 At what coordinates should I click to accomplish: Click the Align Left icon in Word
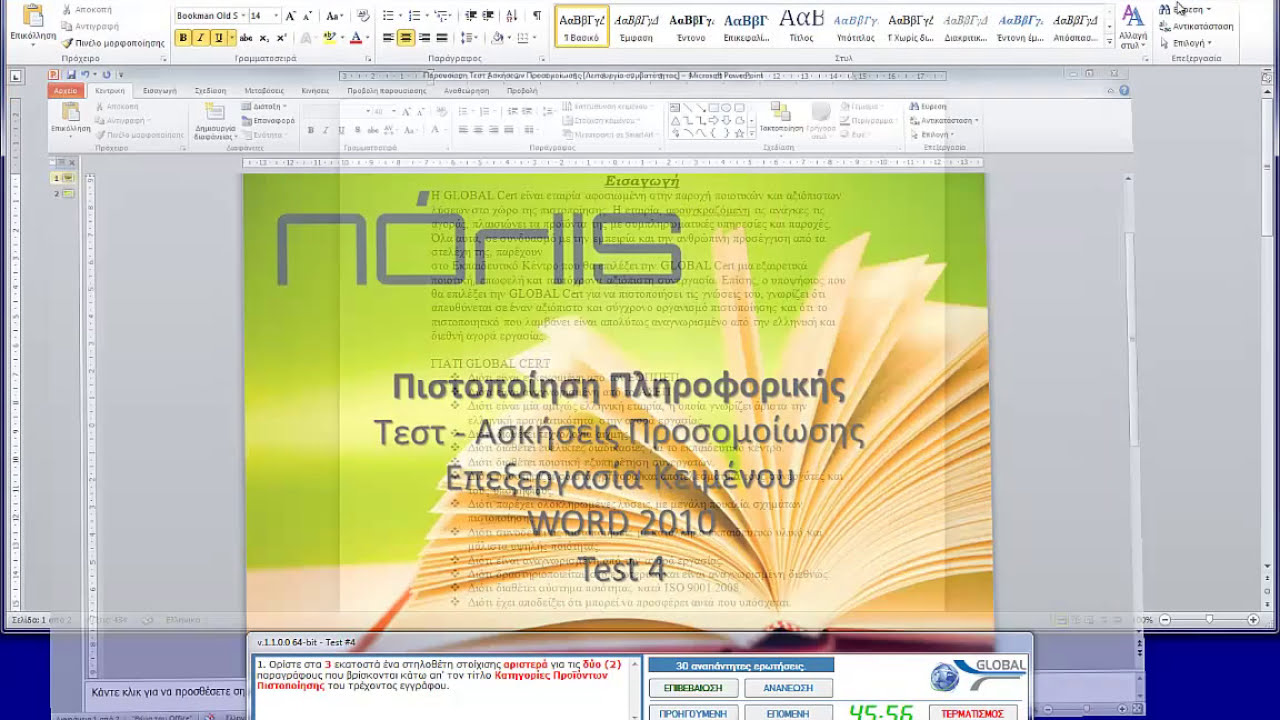coord(389,38)
